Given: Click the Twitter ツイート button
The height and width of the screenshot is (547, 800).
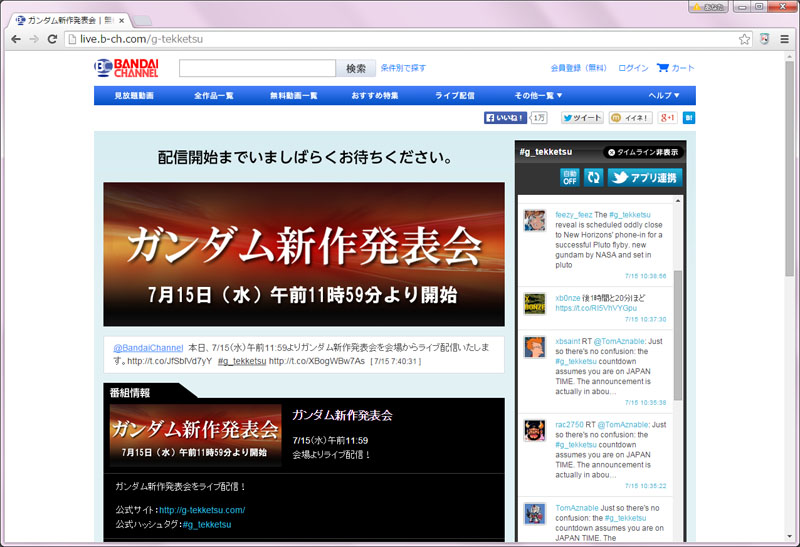Looking at the screenshot, I should (582, 118).
